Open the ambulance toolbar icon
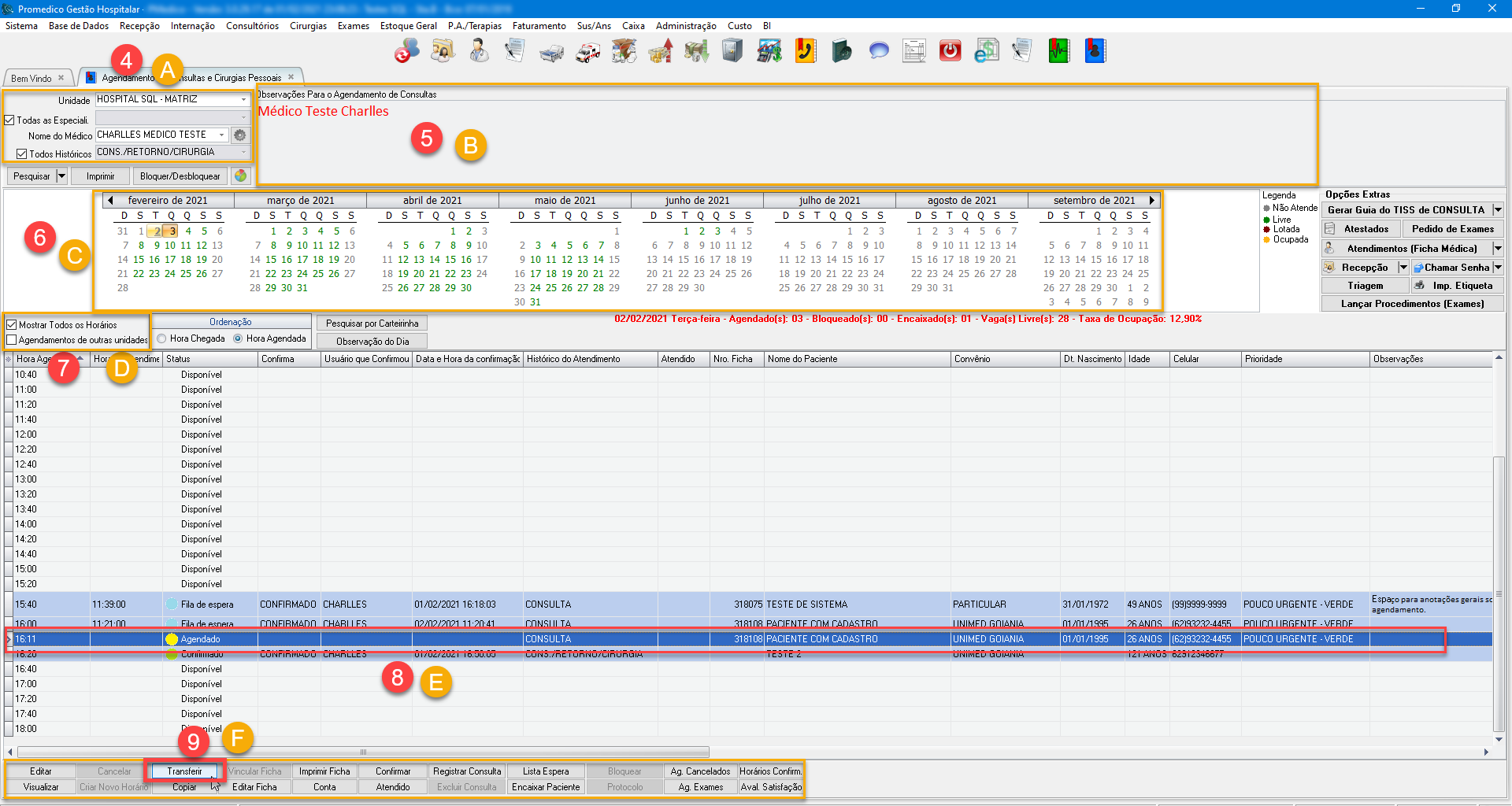 [587, 52]
